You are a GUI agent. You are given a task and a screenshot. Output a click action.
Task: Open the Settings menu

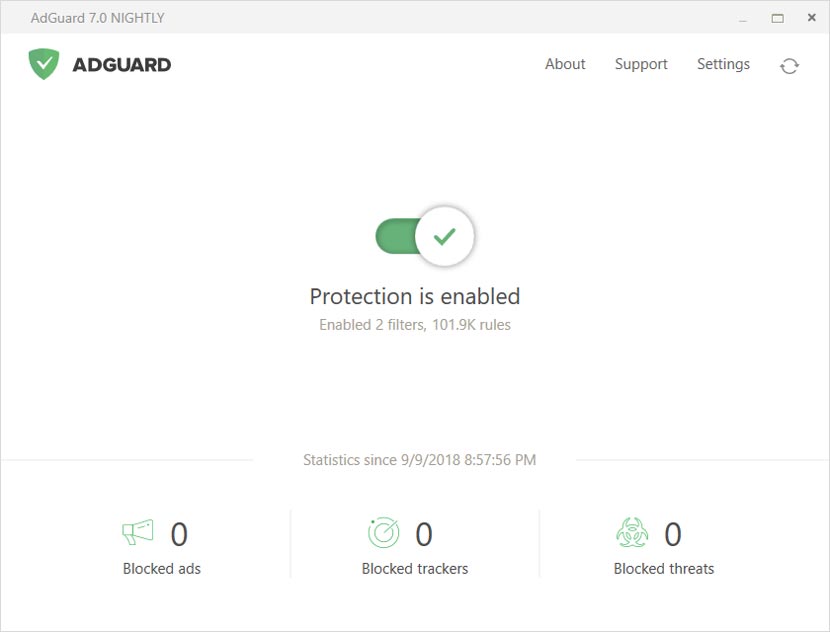tap(723, 64)
